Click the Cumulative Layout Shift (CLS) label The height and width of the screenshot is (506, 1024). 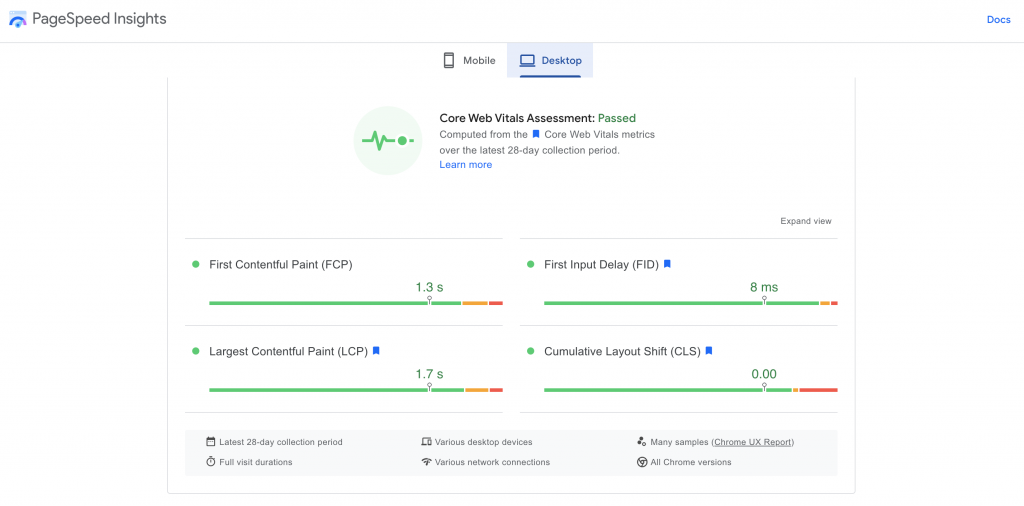pos(622,351)
